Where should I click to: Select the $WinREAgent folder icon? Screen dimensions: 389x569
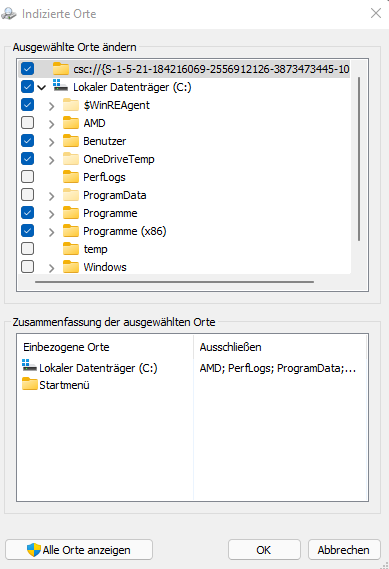[x=71, y=105]
